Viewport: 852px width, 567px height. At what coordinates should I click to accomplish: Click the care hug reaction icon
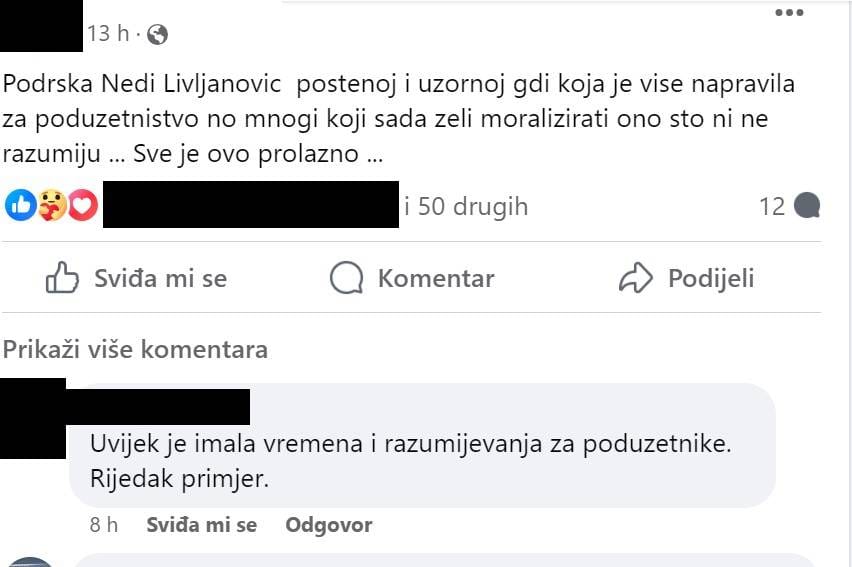coord(51,206)
